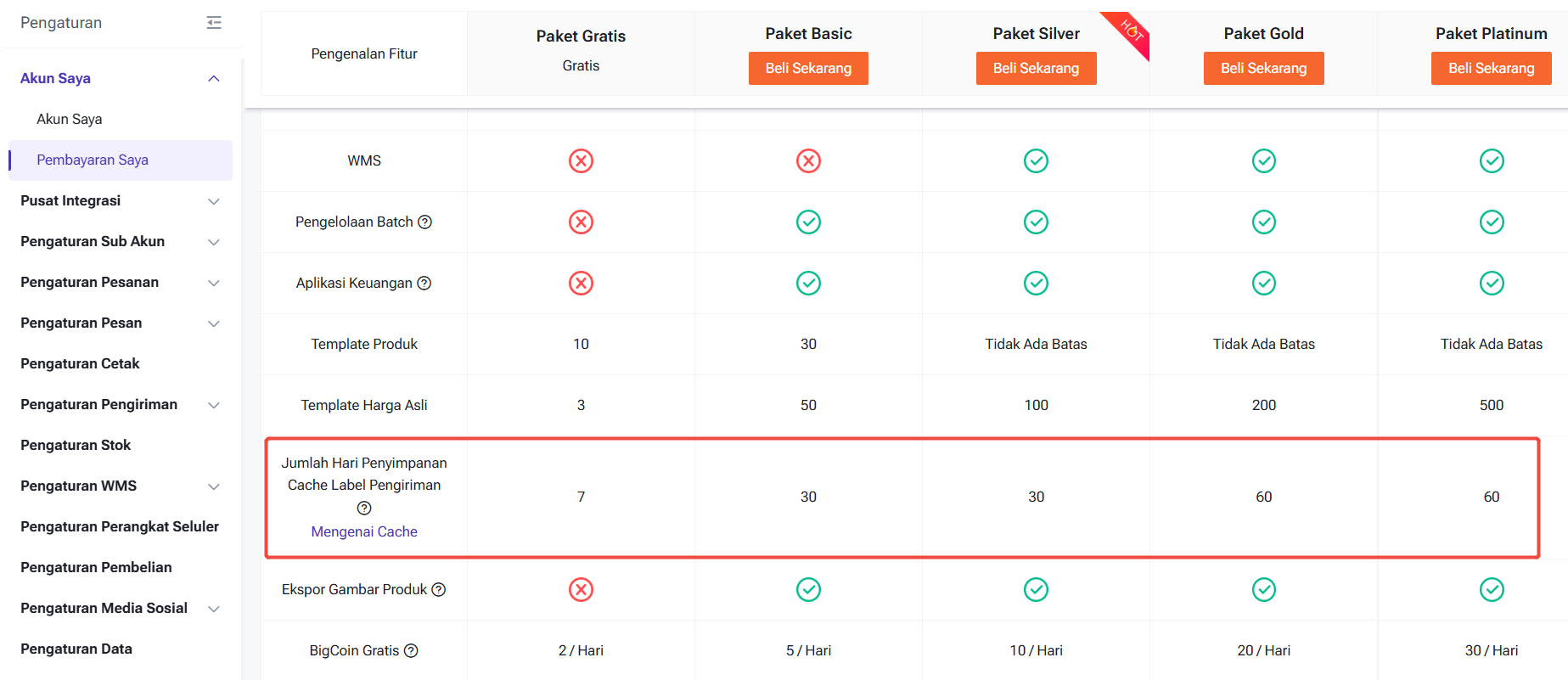Go to Pengaturan Stok page
The image size is (1568, 680).
coord(76,445)
